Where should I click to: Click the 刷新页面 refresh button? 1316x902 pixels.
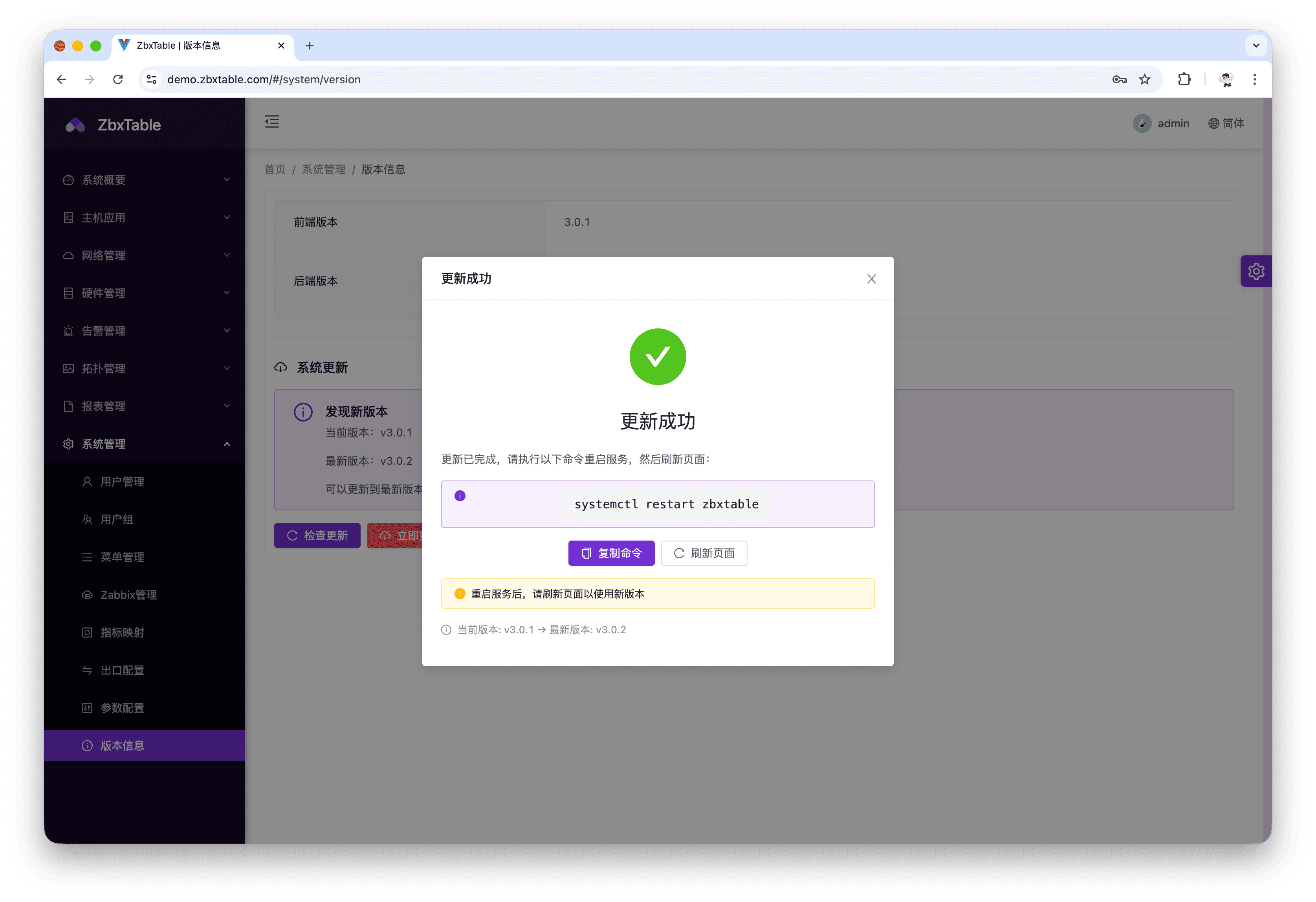(x=704, y=553)
